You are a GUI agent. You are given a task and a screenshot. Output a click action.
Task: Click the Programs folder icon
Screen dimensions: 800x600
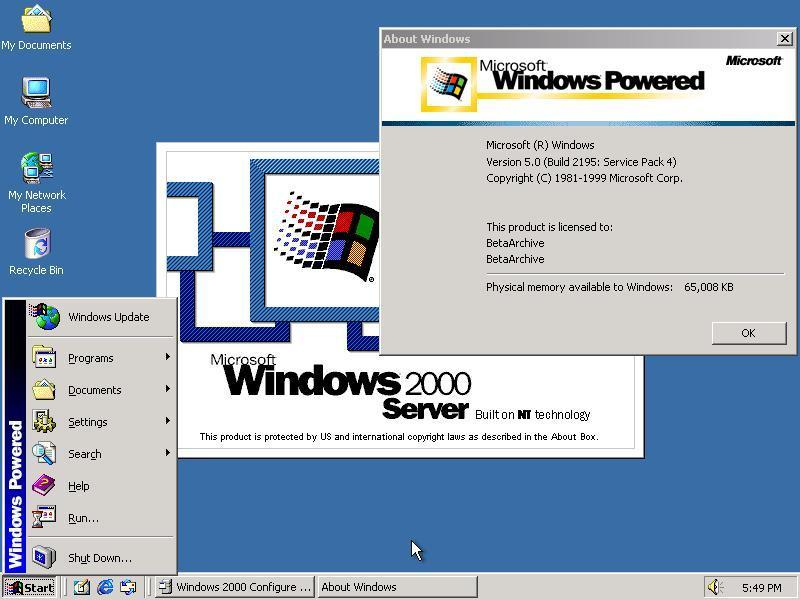44,357
